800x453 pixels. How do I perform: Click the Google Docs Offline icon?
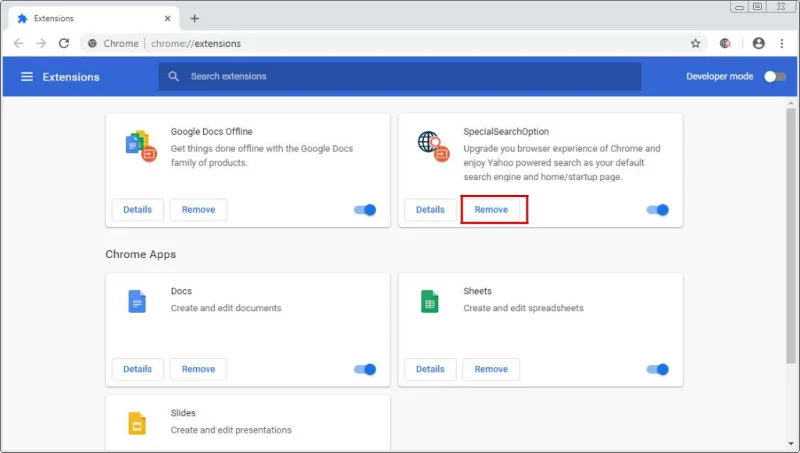point(140,145)
